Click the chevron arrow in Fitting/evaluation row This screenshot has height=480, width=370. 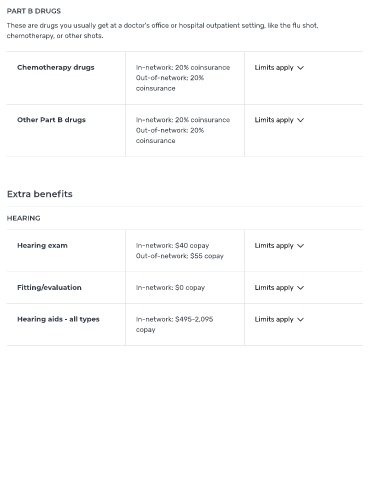(x=300, y=288)
